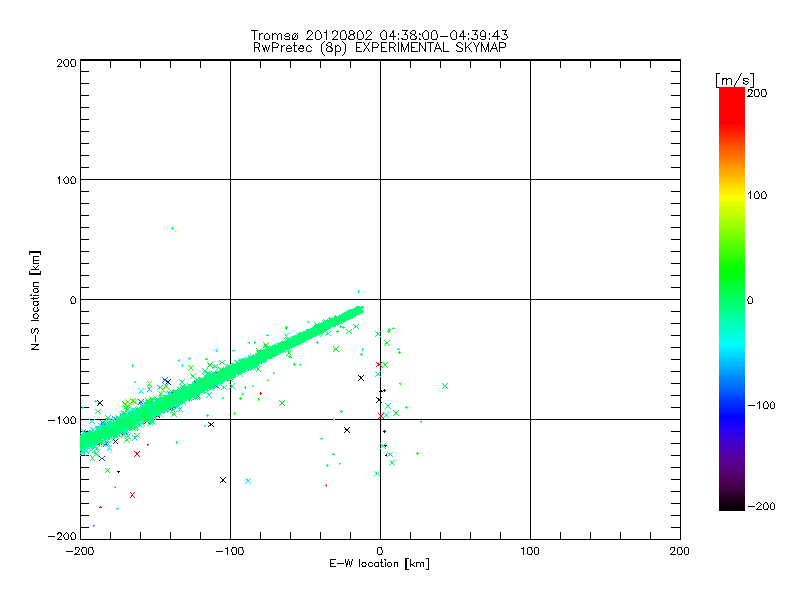Click the colorbar label '200' at top
800x600 pixels.
[757, 93]
